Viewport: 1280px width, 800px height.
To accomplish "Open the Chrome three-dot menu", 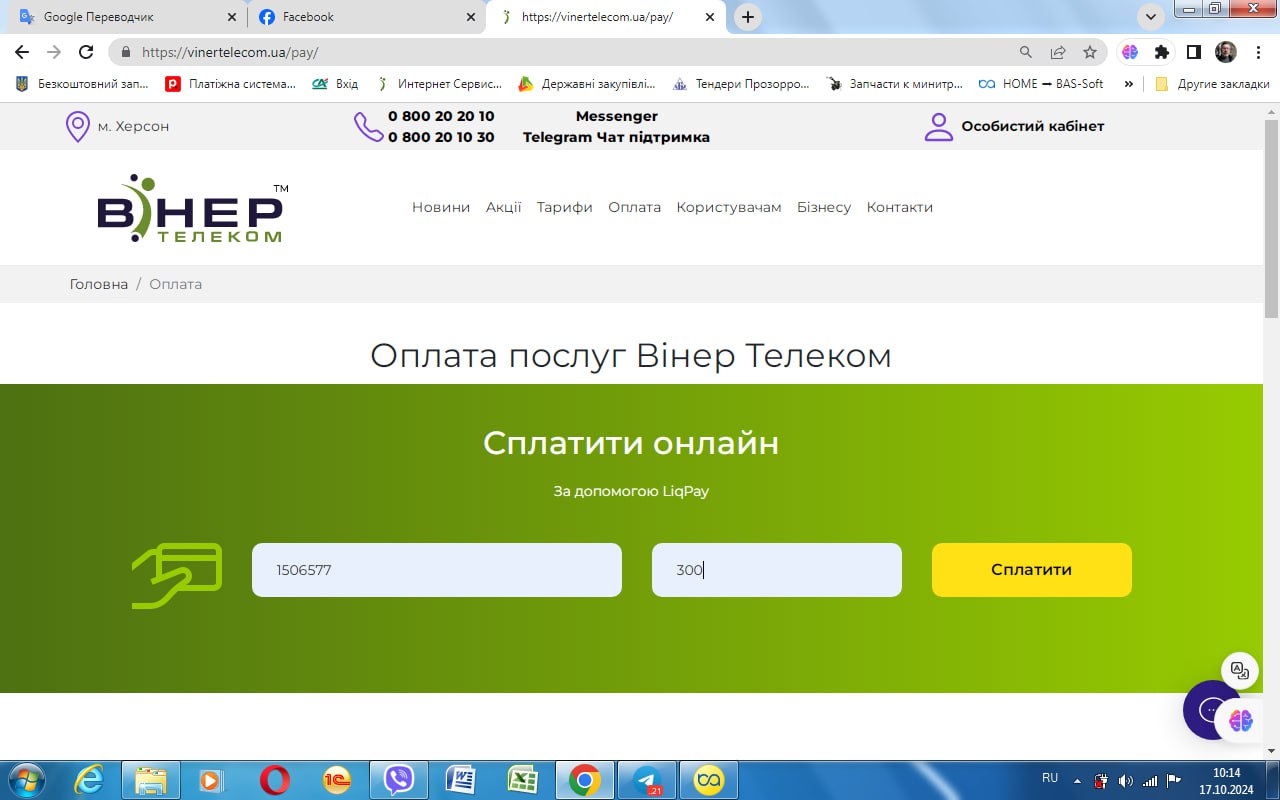I will click(1257, 52).
